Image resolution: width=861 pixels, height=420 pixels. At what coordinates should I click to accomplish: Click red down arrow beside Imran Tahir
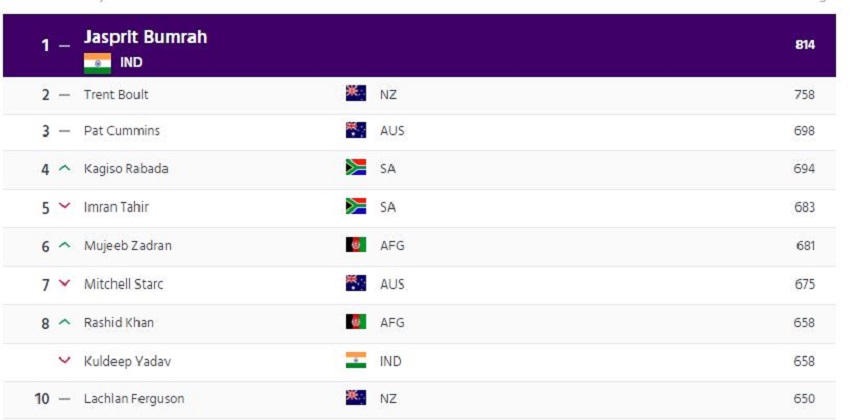click(65, 206)
